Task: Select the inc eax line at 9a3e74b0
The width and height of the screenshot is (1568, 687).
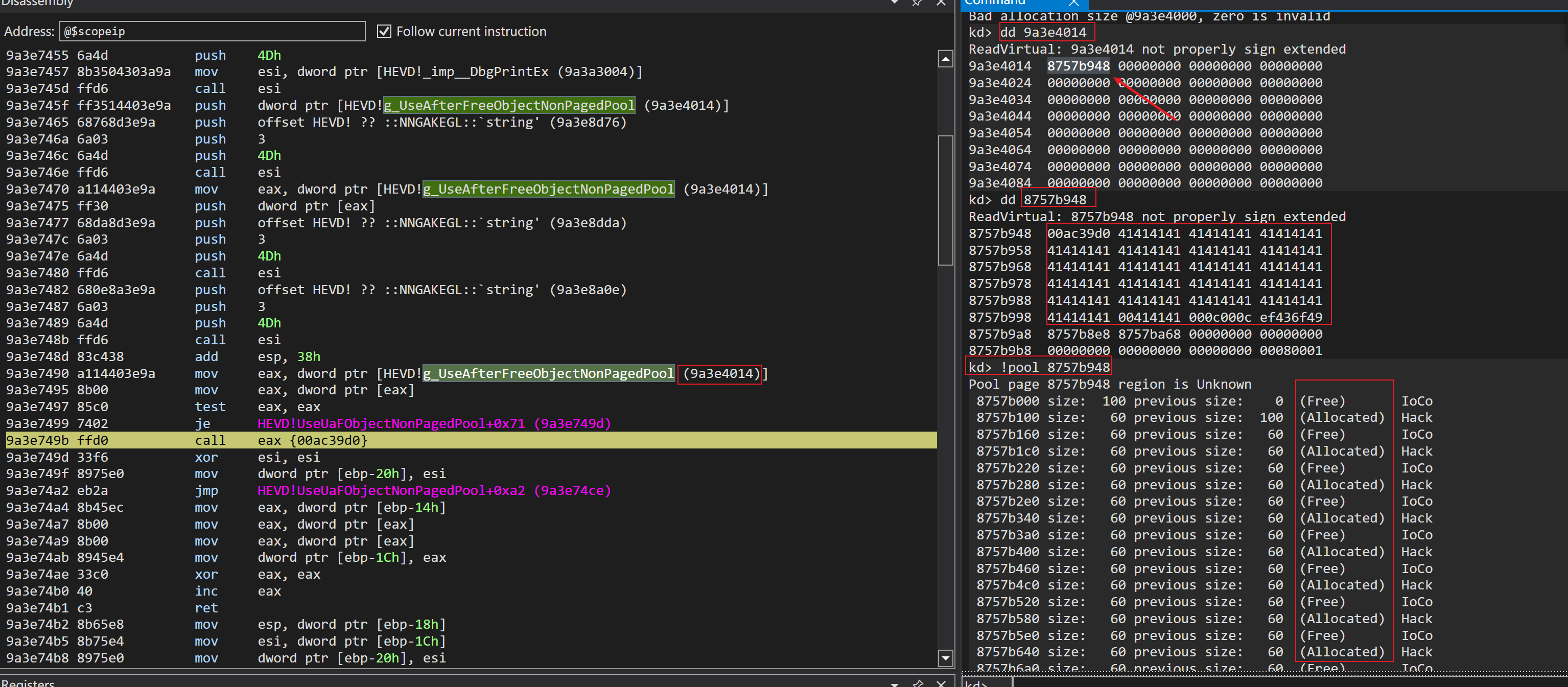Action: coord(144,591)
